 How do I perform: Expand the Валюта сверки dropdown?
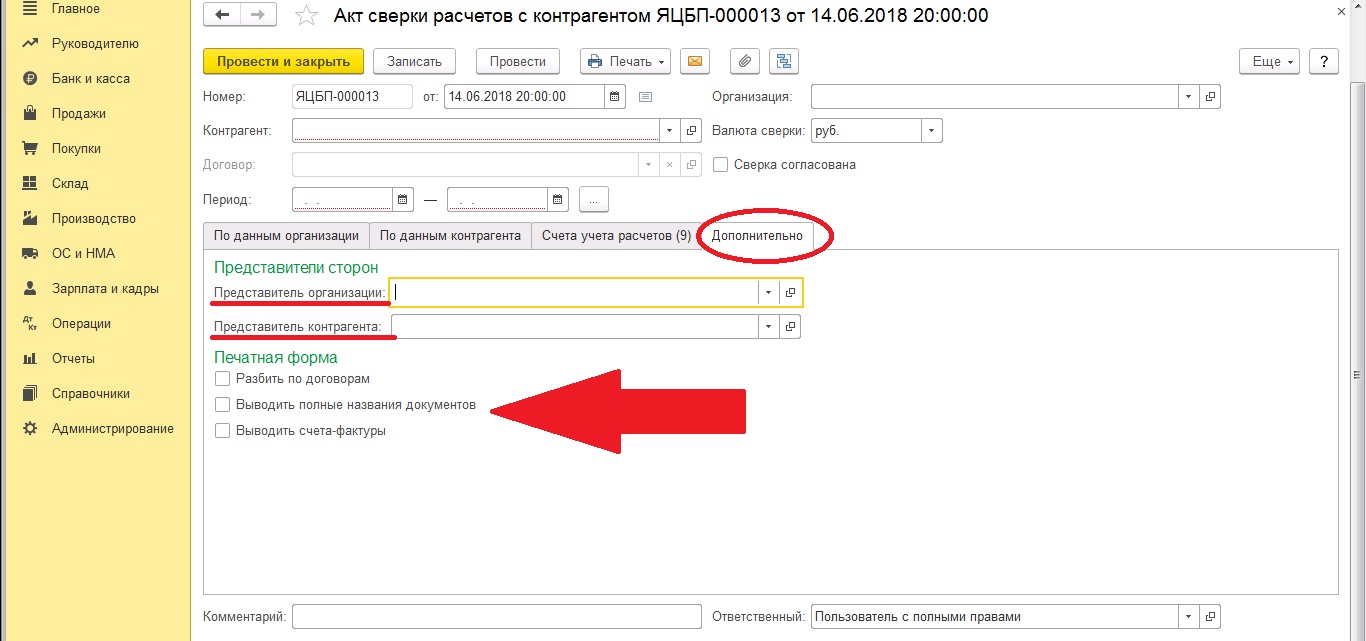pyautogui.click(x=931, y=131)
